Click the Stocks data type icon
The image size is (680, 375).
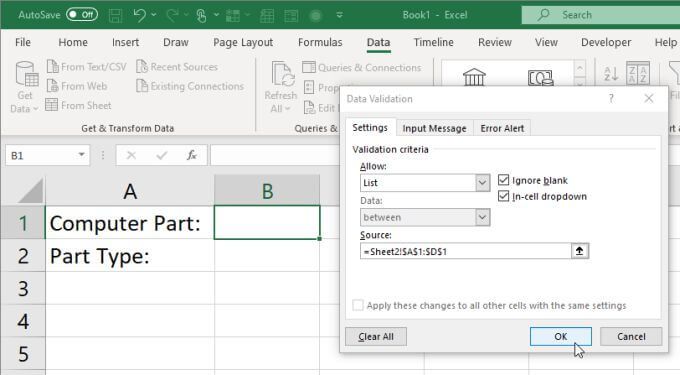(474, 77)
